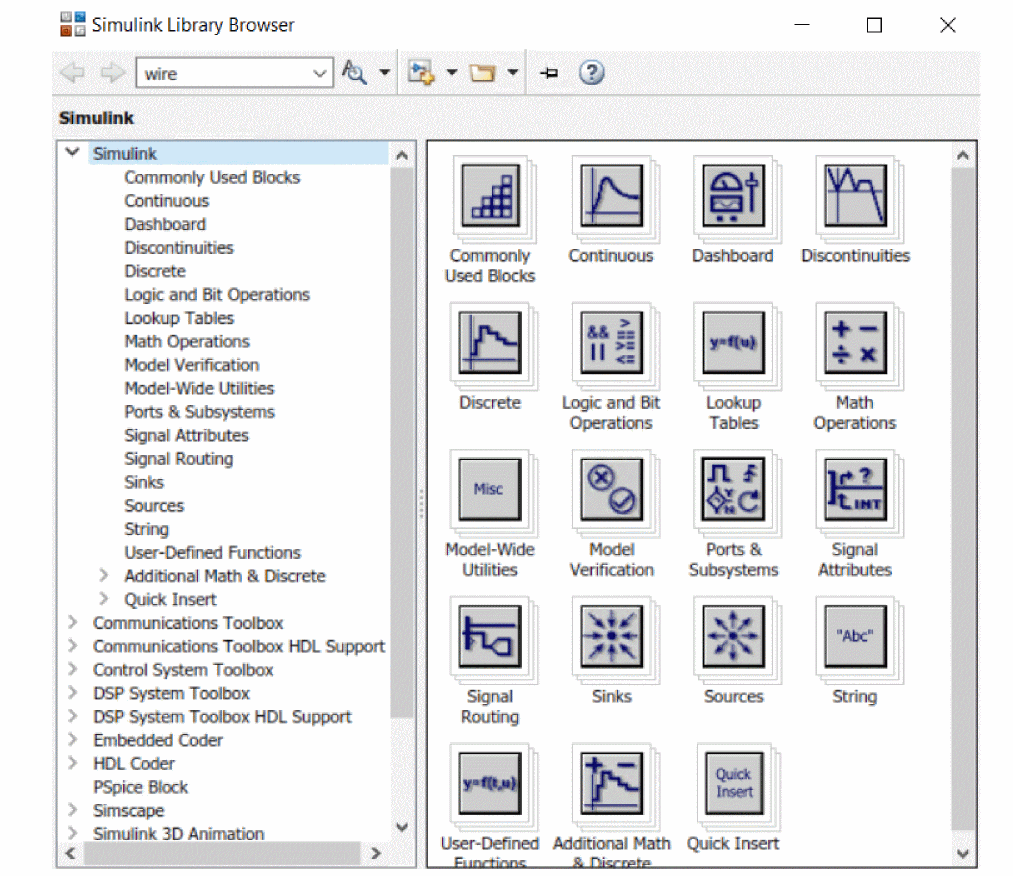The width and height of the screenshot is (1013, 876).
Task: Select User-Defined Functions in the tree
Action: 213,552
